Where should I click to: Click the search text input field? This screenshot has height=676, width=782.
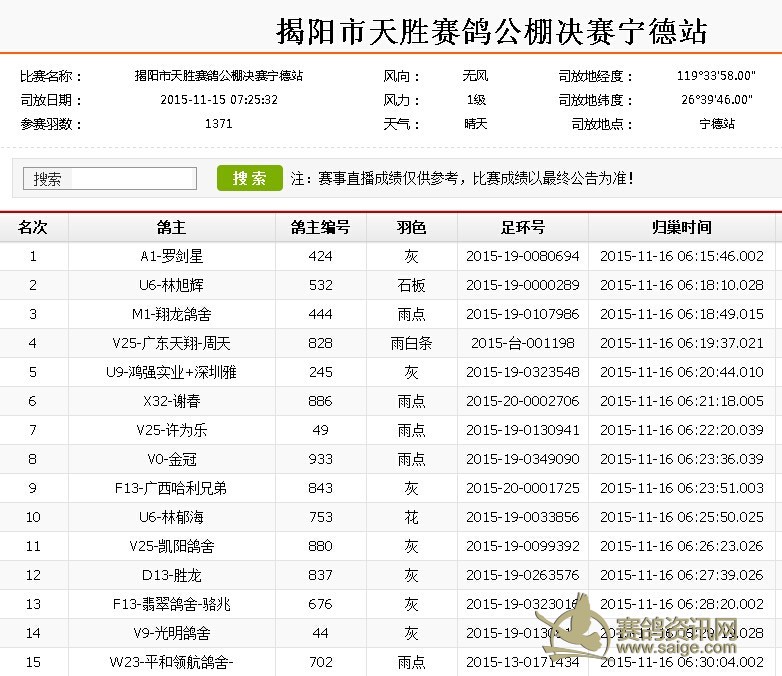pos(110,178)
